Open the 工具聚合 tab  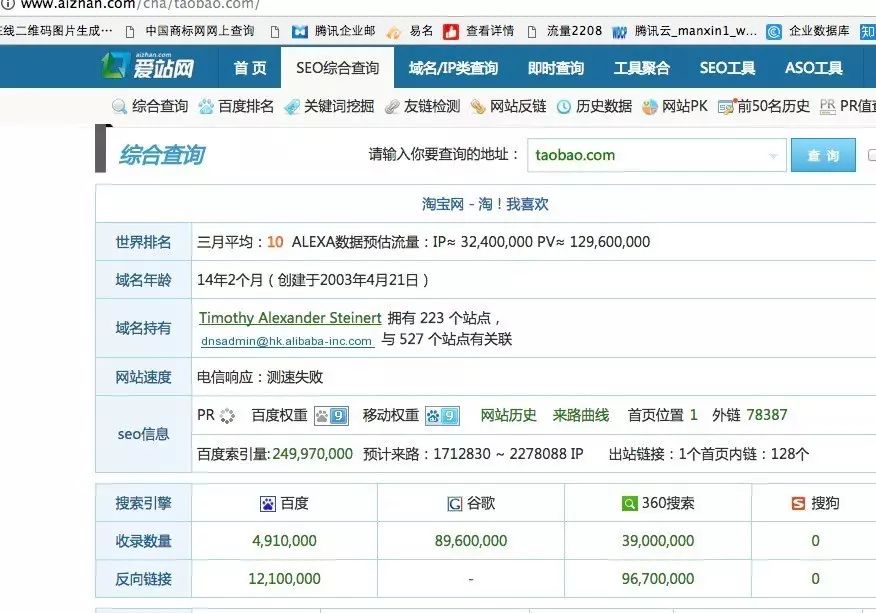coord(642,68)
